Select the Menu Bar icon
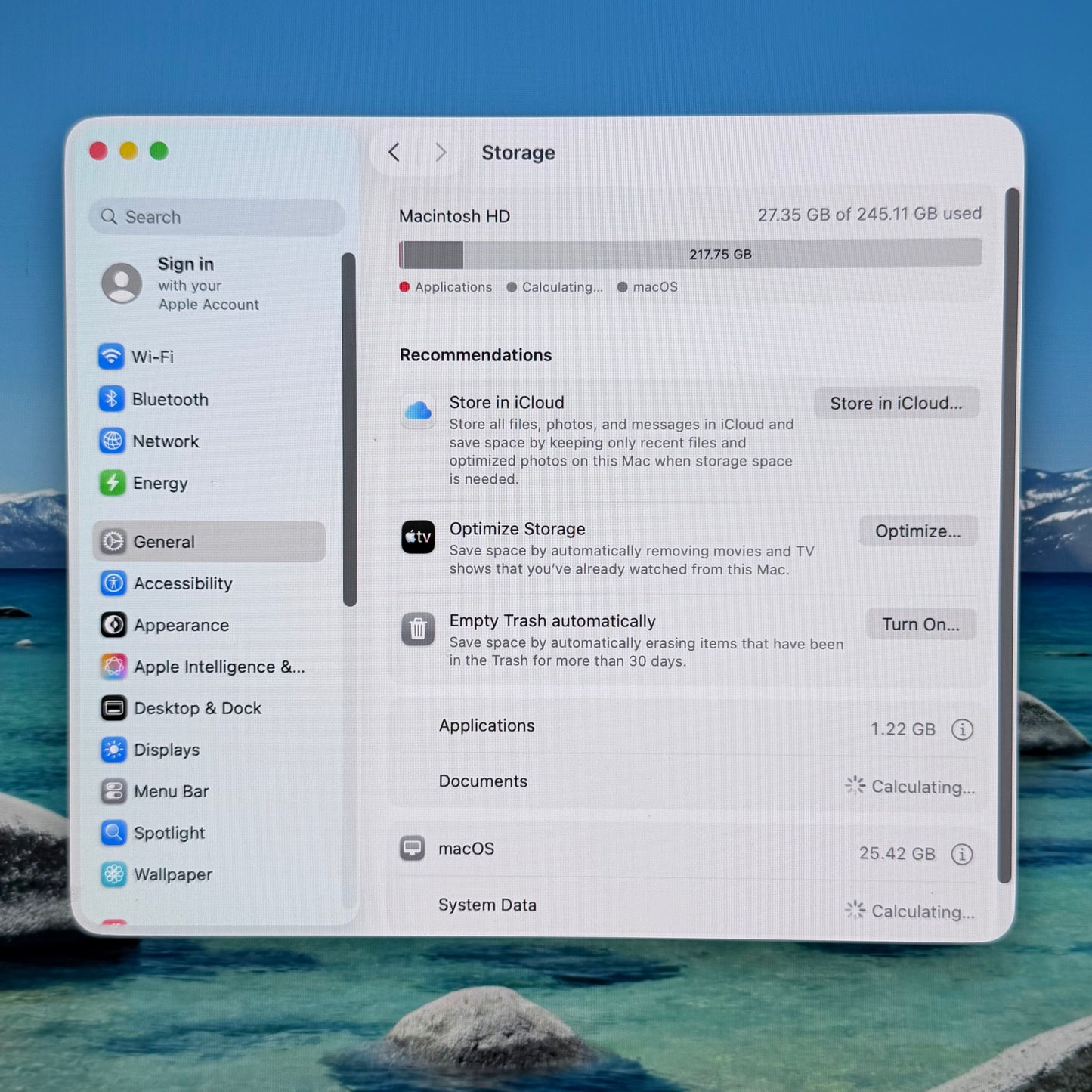 click(x=113, y=791)
